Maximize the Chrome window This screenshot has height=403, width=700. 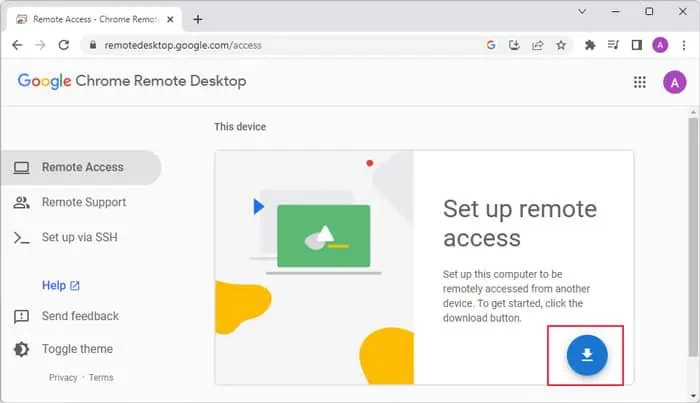pyautogui.click(x=649, y=12)
